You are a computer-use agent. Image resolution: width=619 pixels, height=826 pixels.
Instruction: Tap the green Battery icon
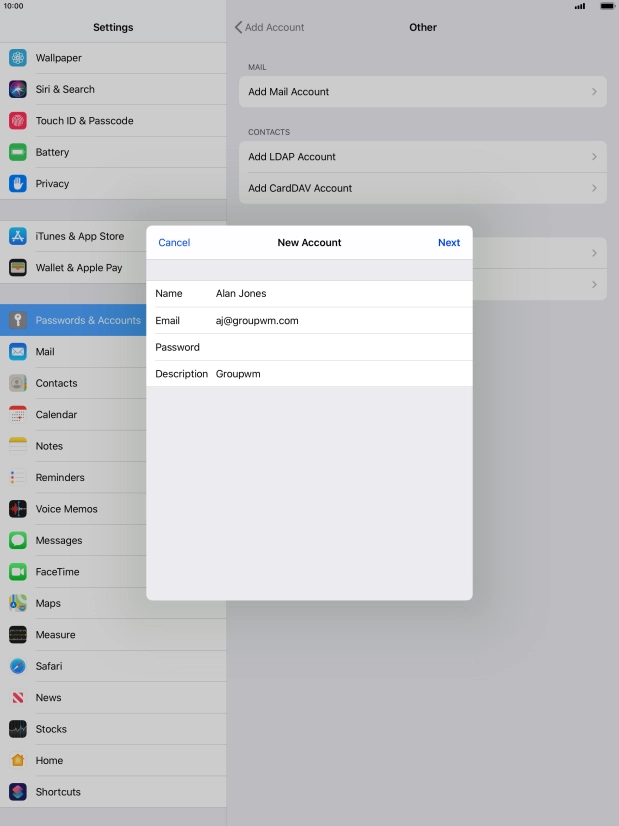point(18,152)
